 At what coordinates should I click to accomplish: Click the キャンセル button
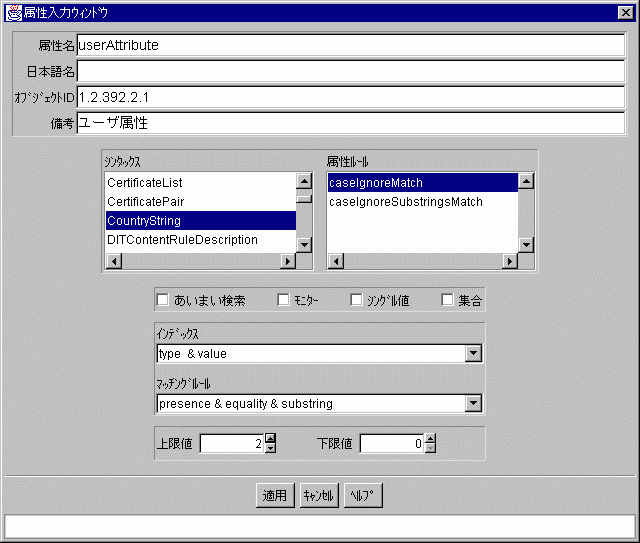coord(319,495)
